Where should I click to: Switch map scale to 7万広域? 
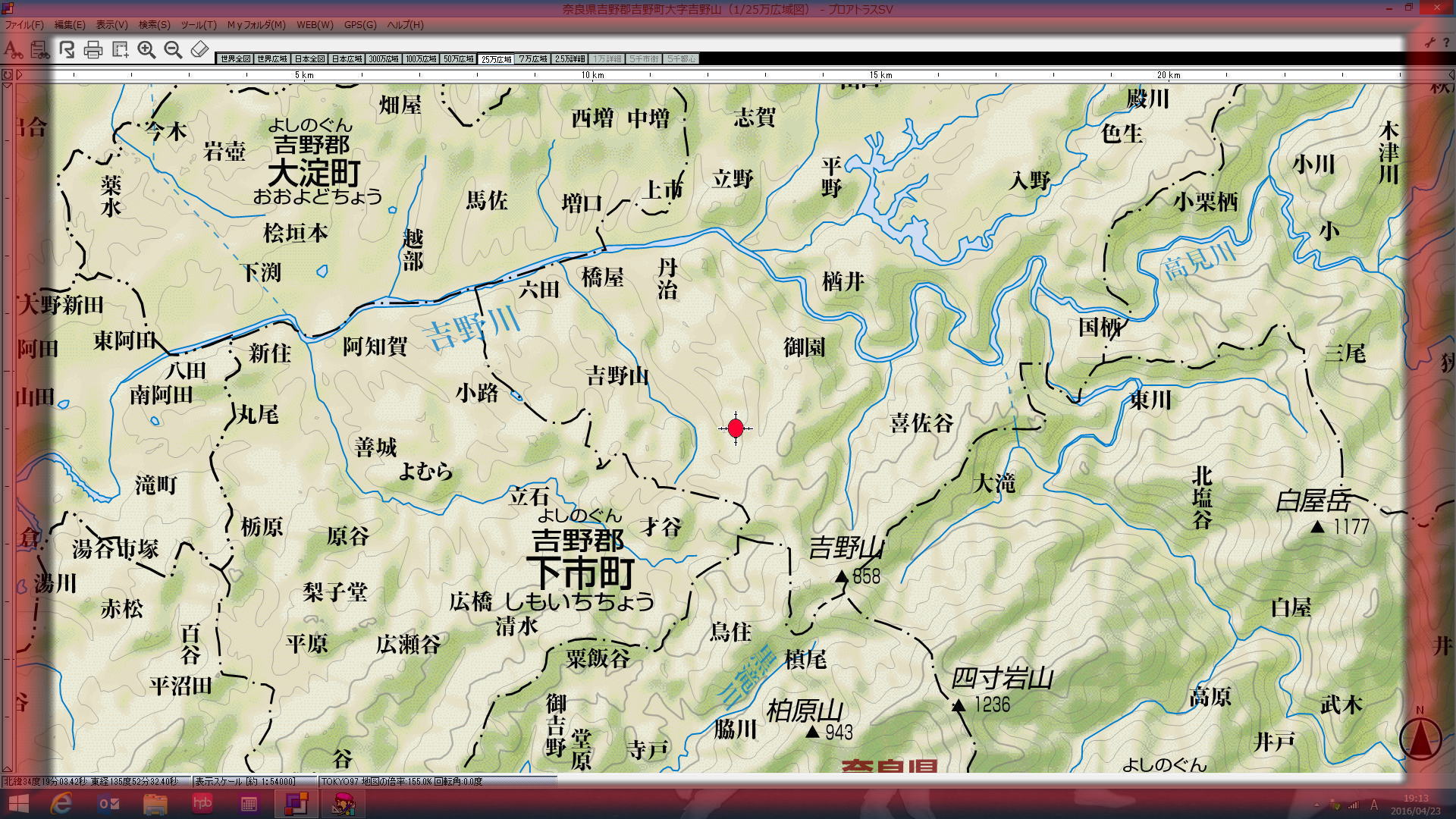coord(532,59)
